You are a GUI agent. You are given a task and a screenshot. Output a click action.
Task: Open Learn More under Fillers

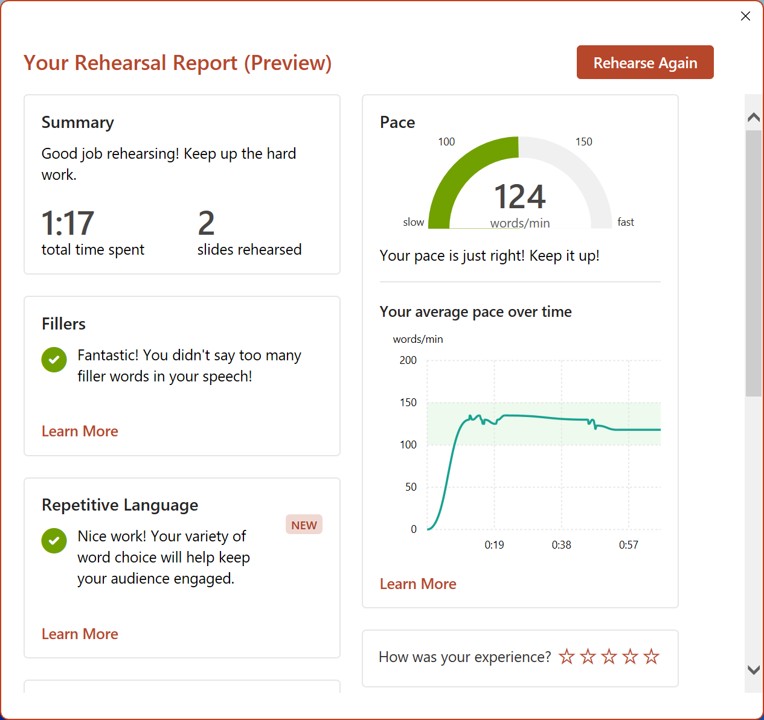point(80,431)
